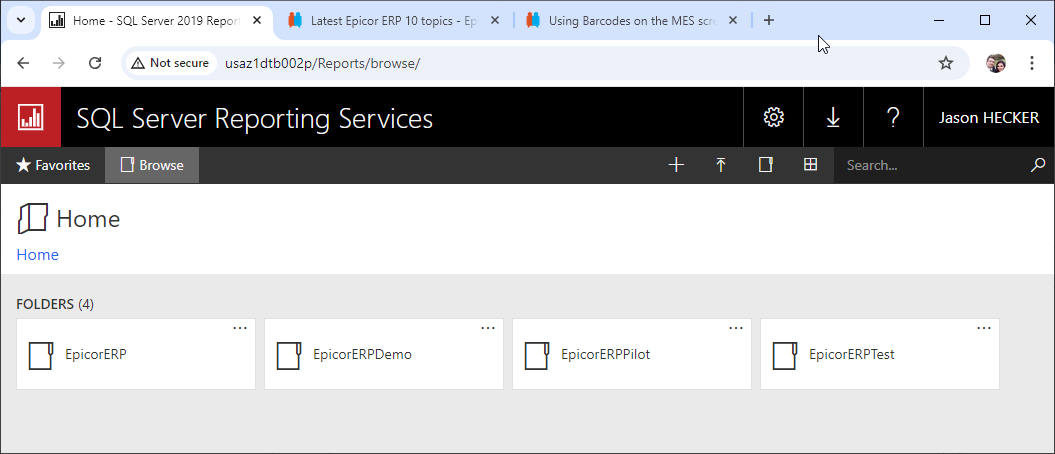Screen dimensions: 1055x454
Task: Open the SSRS settings gear menu
Action: point(773,117)
